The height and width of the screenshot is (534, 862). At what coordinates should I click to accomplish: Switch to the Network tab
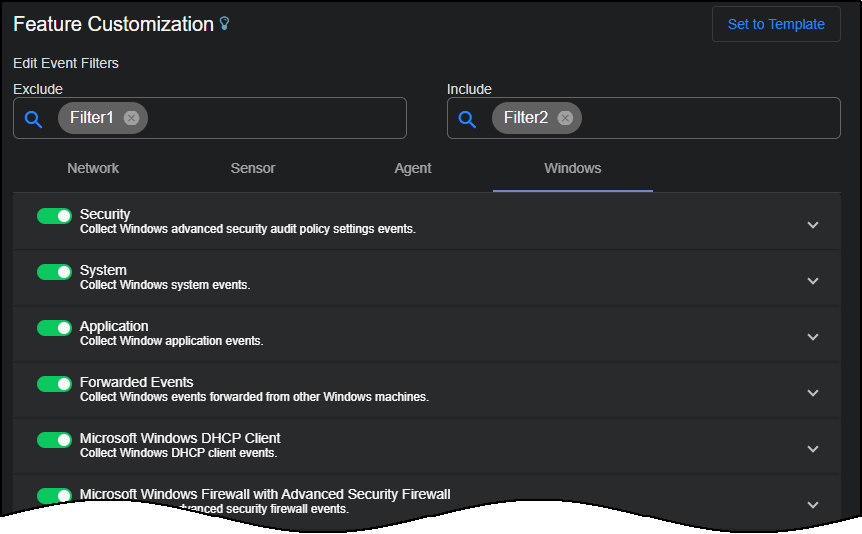tap(93, 168)
